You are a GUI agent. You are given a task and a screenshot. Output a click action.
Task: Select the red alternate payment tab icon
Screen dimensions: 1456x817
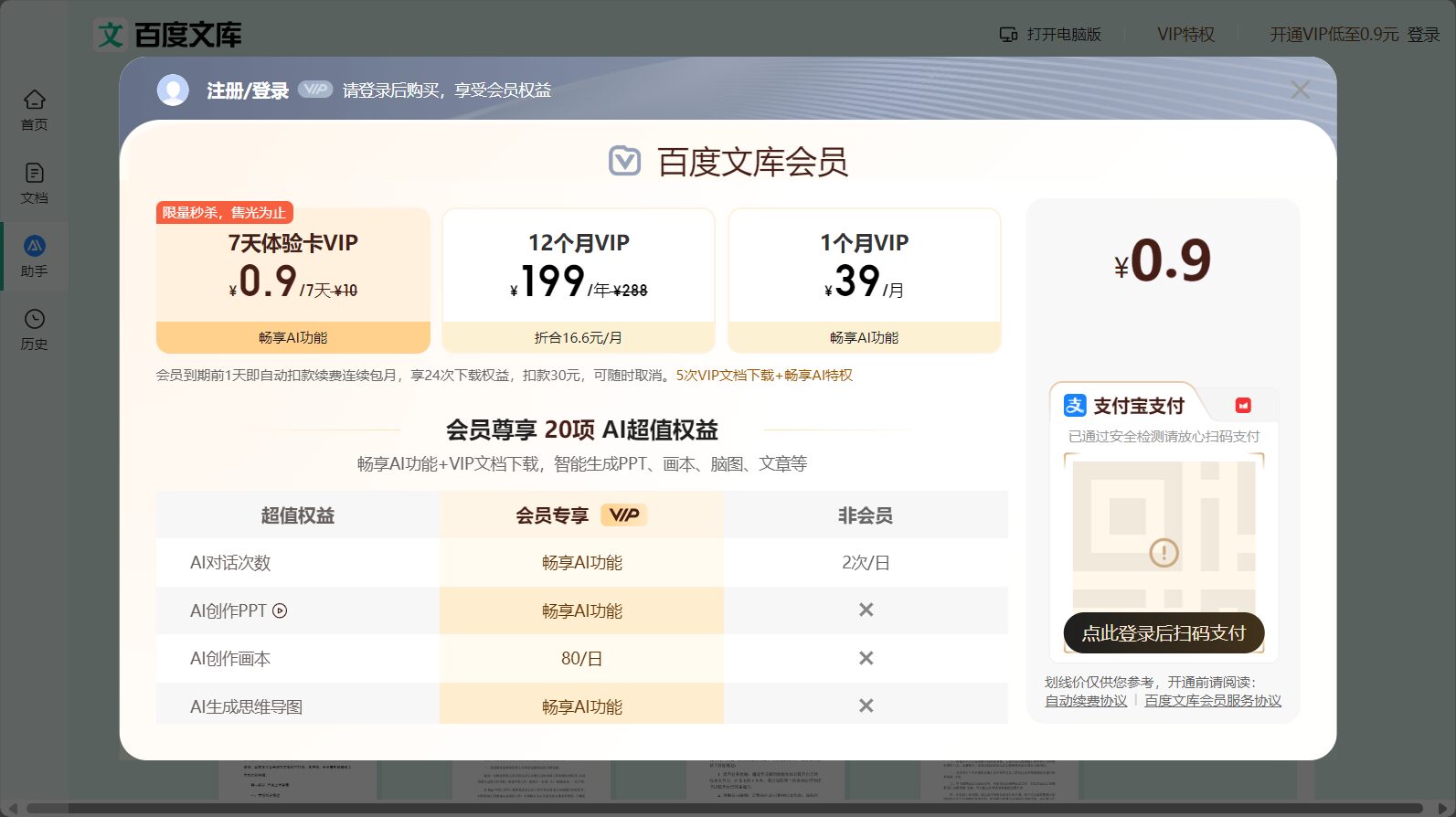[x=1243, y=405]
